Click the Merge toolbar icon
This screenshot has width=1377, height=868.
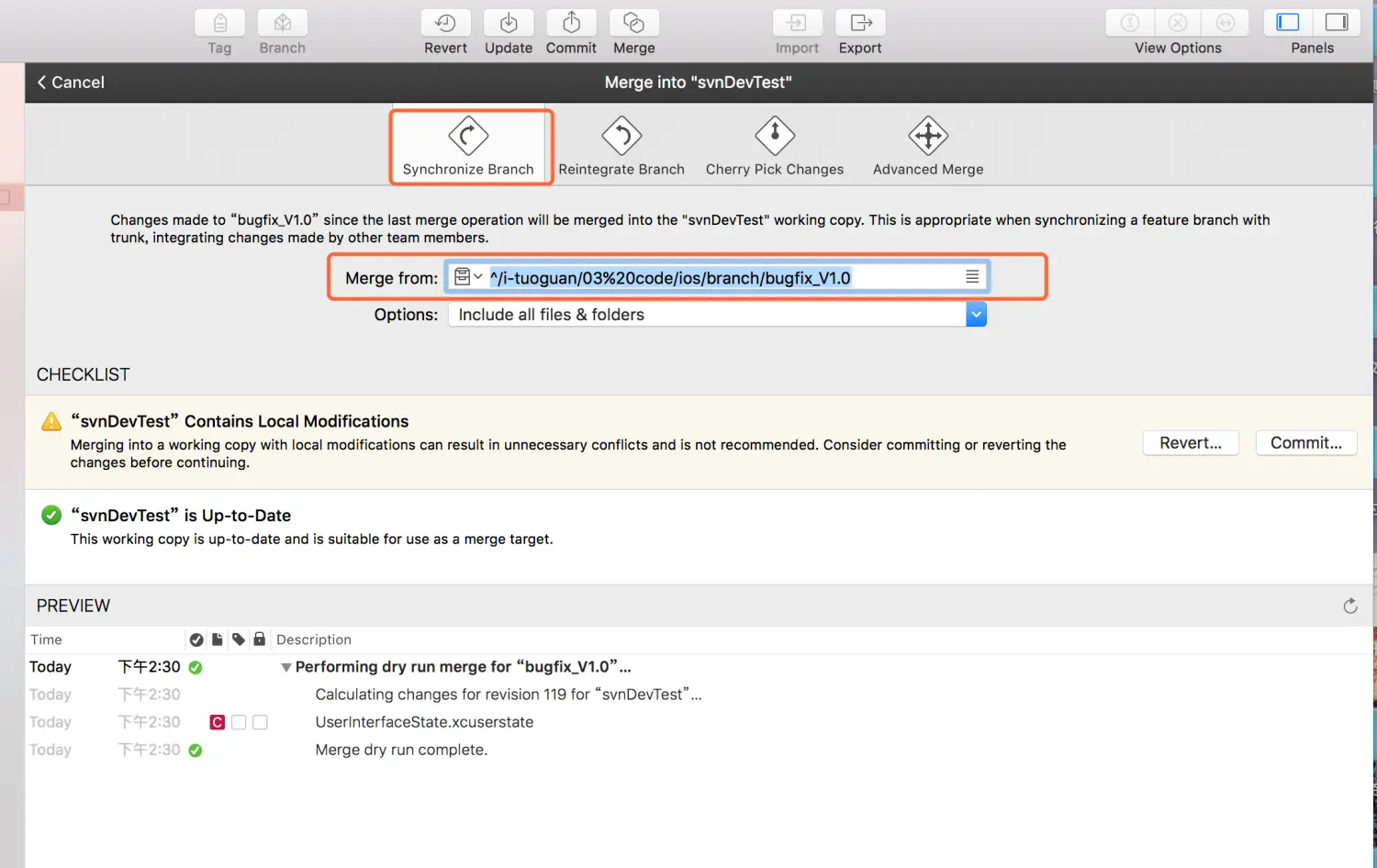point(633,23)
